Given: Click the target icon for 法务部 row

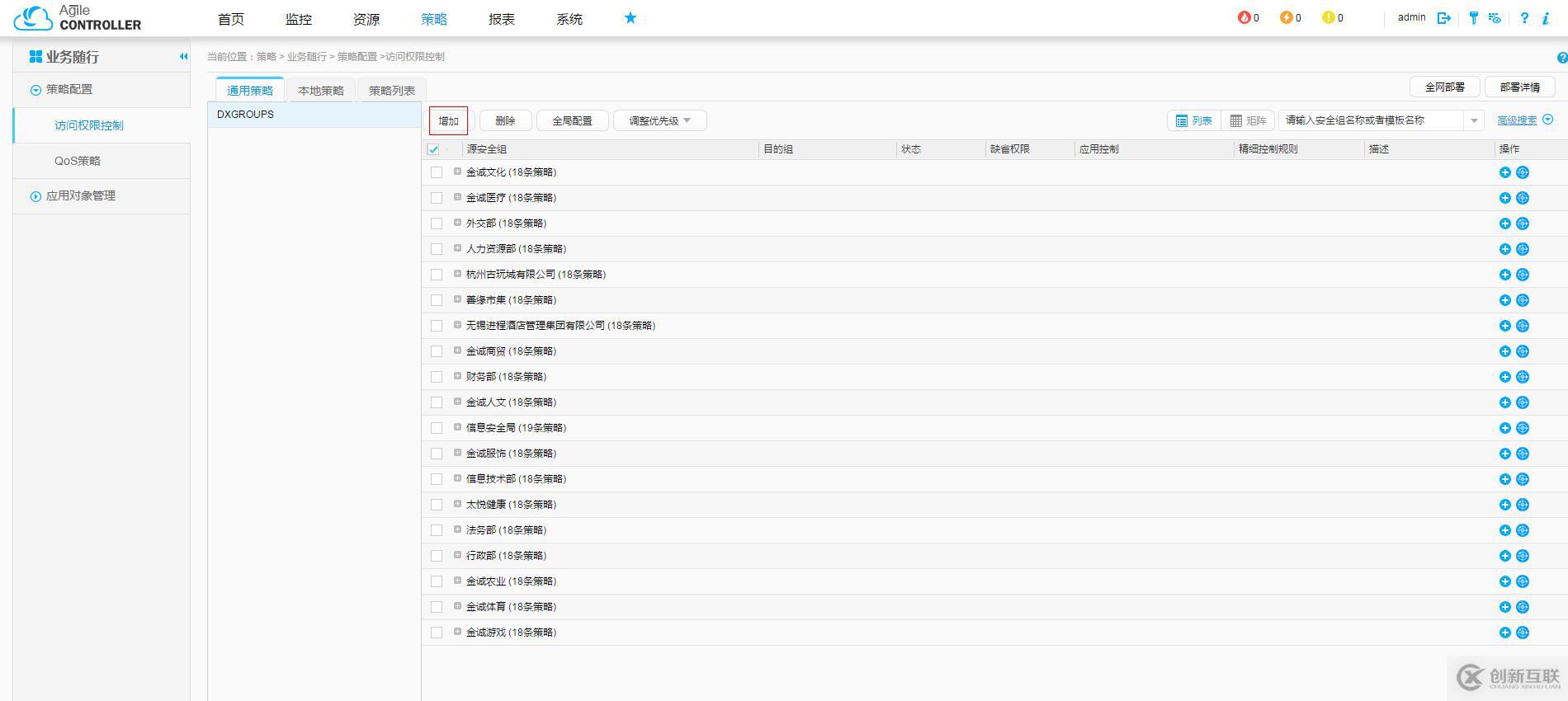Looking at the screenshot, I should [x=1523, y=530].
